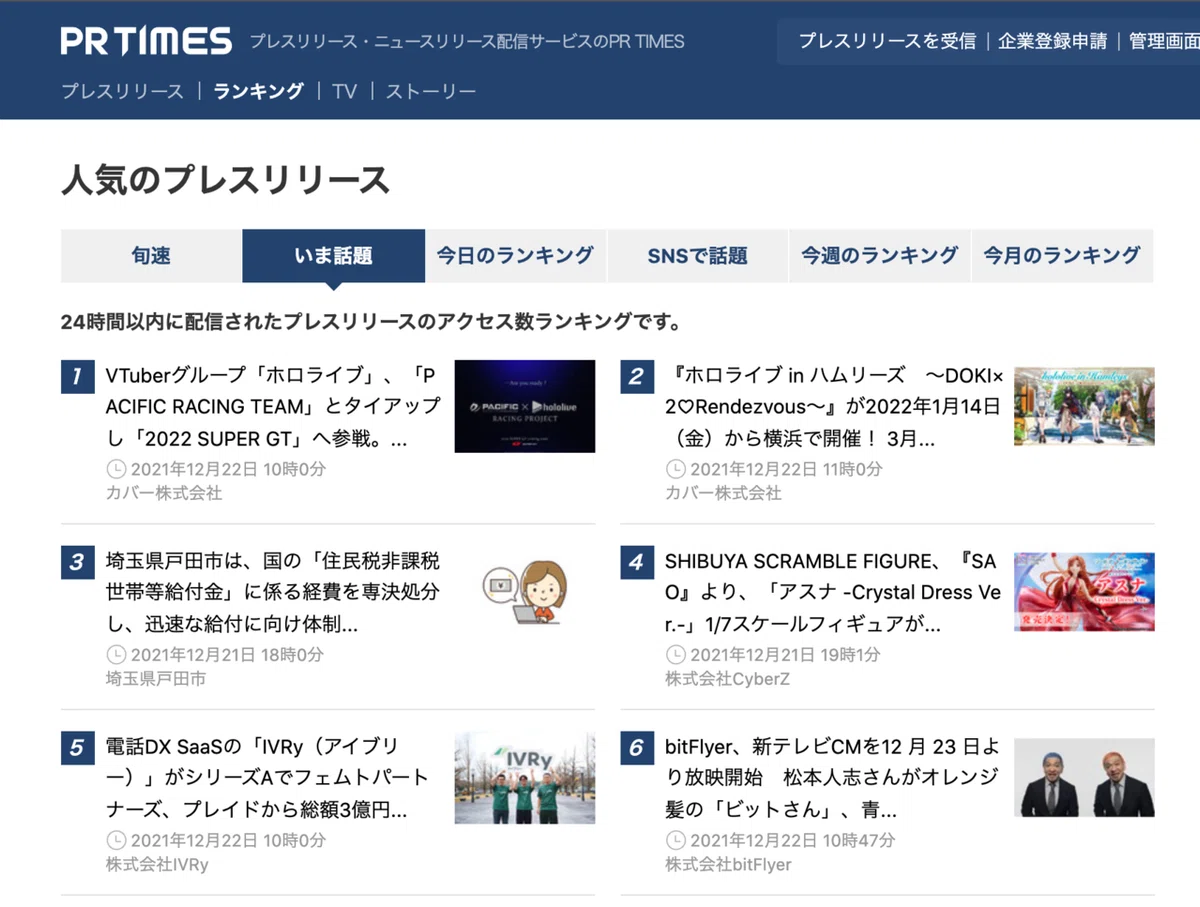
Task: Click date 2021年12月22日 10時0分 under VTuber article
Action: click(228, 469)
